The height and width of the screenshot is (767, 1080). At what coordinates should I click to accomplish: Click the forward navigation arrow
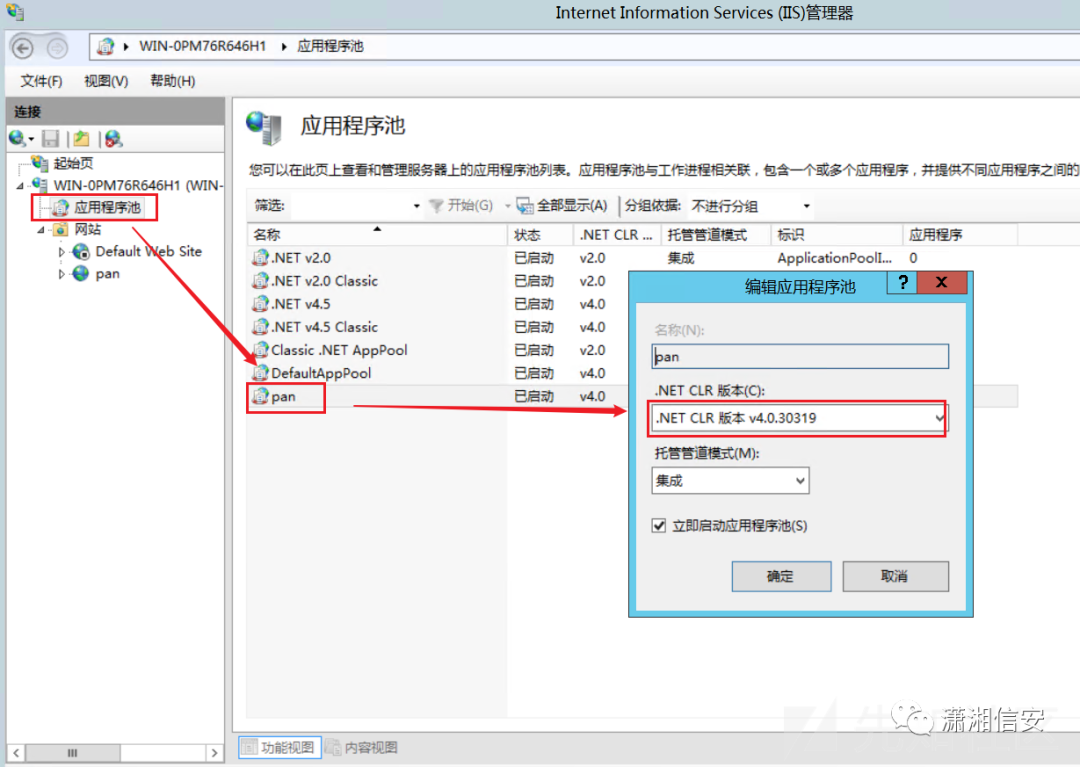click(x=58, y=46)
